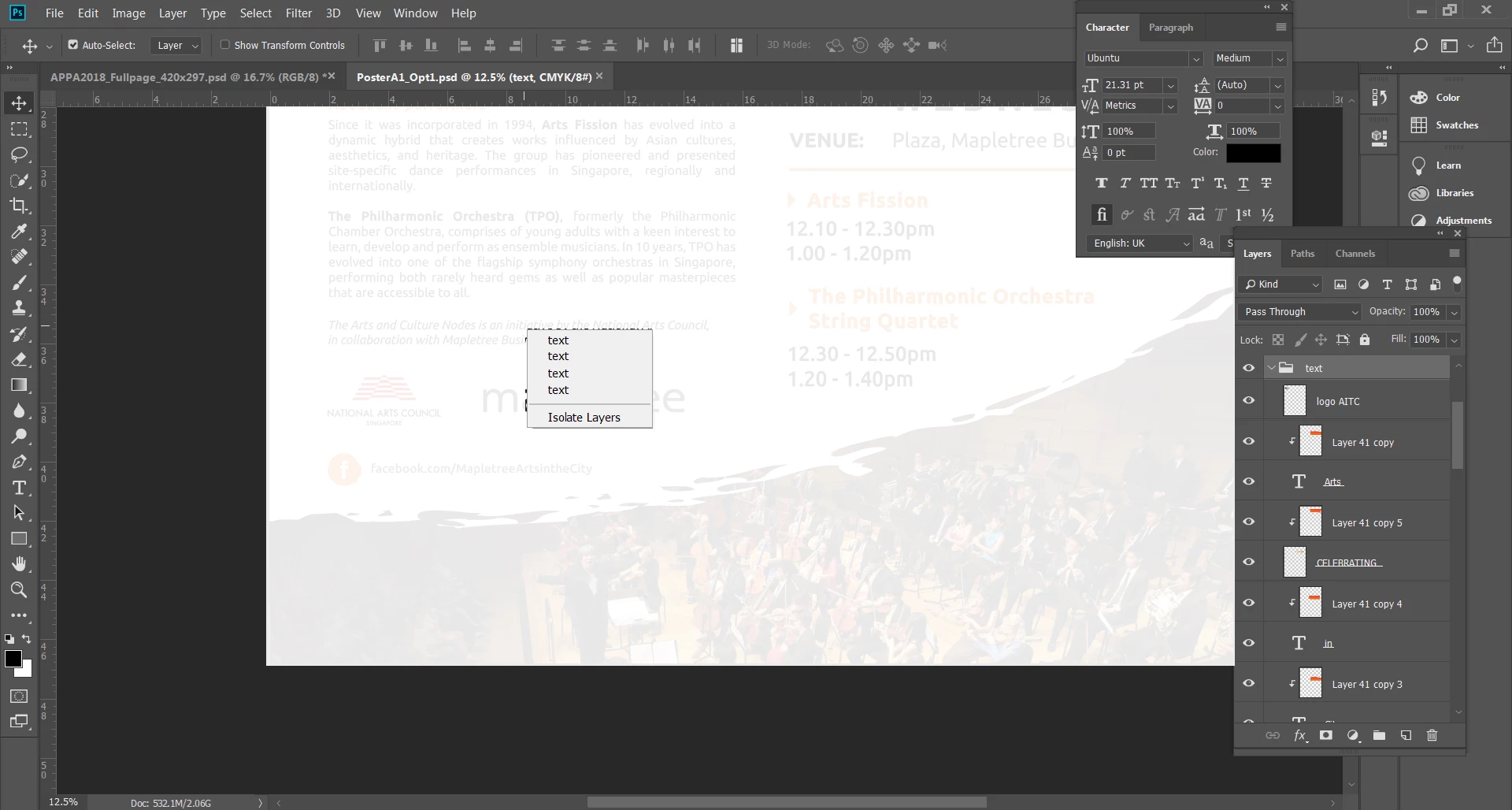Viewport: 1512px width, 810px height.
Task: Click the Share icon at top right
Action: click(x=1494, y=45)
